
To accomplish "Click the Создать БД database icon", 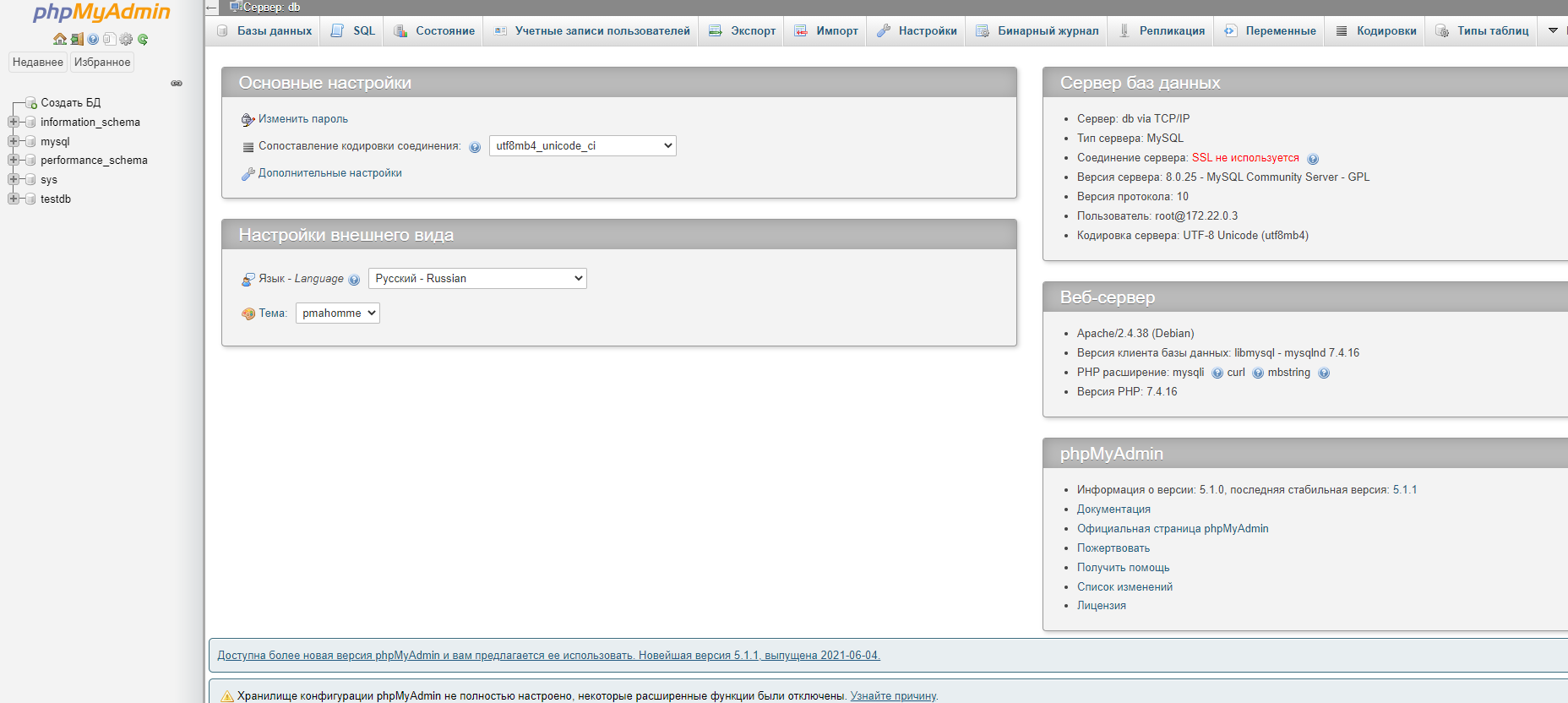I will pos(31,103).
